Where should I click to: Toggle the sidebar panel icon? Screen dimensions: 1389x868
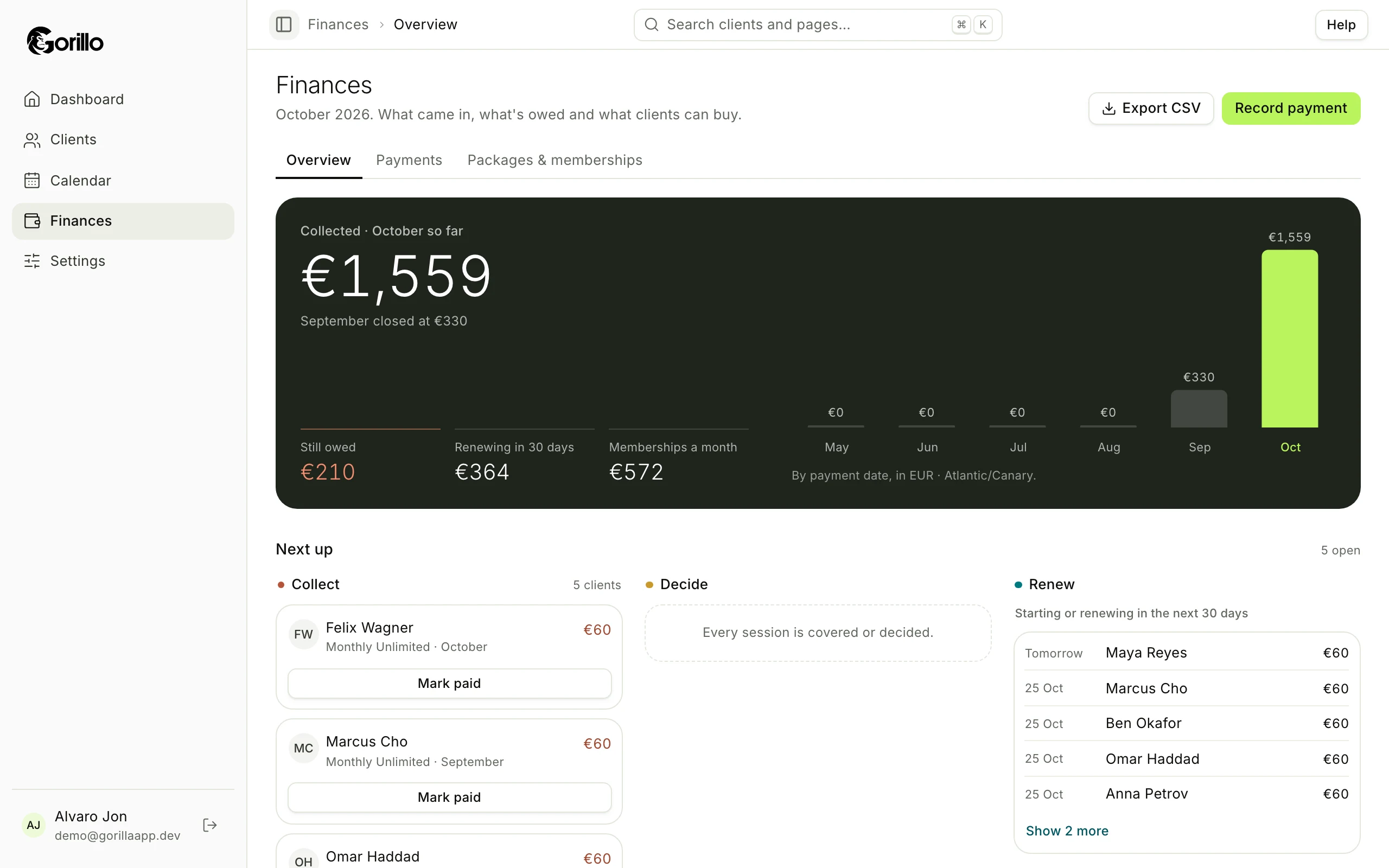284,25
